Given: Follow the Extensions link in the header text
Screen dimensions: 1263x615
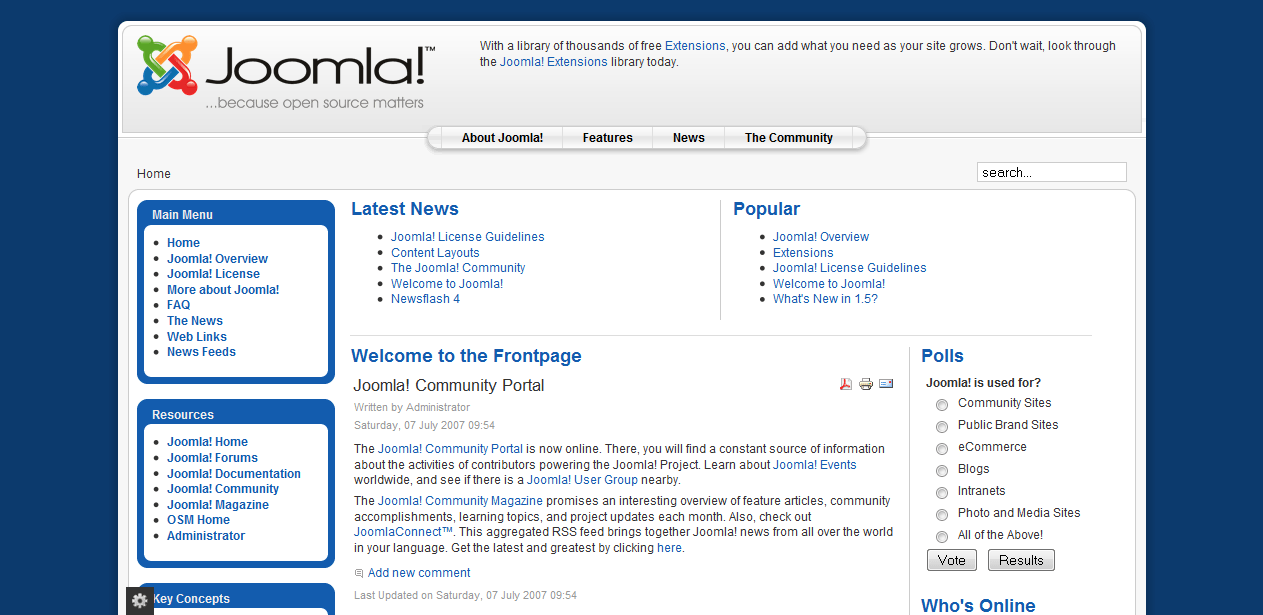Looking at the screenshot, I should [695, 46].
